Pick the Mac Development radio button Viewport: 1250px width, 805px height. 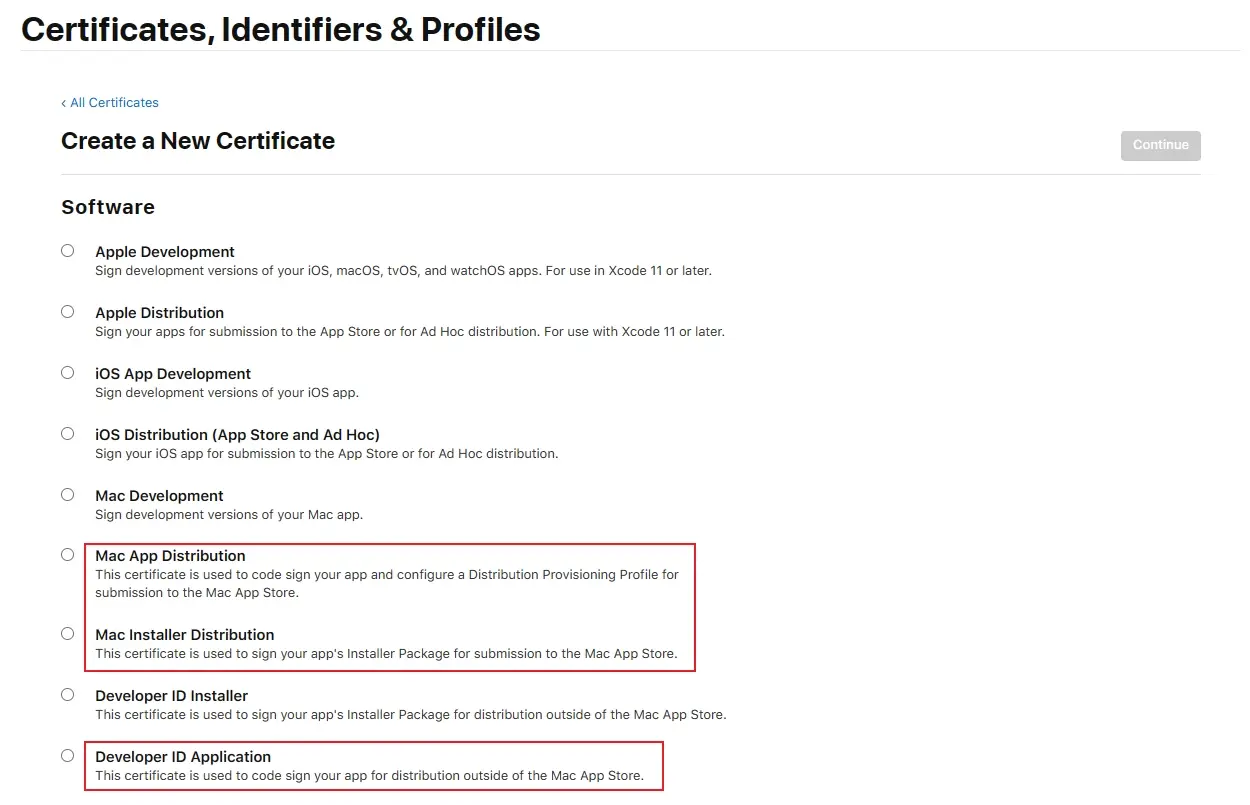click(68, 495)
